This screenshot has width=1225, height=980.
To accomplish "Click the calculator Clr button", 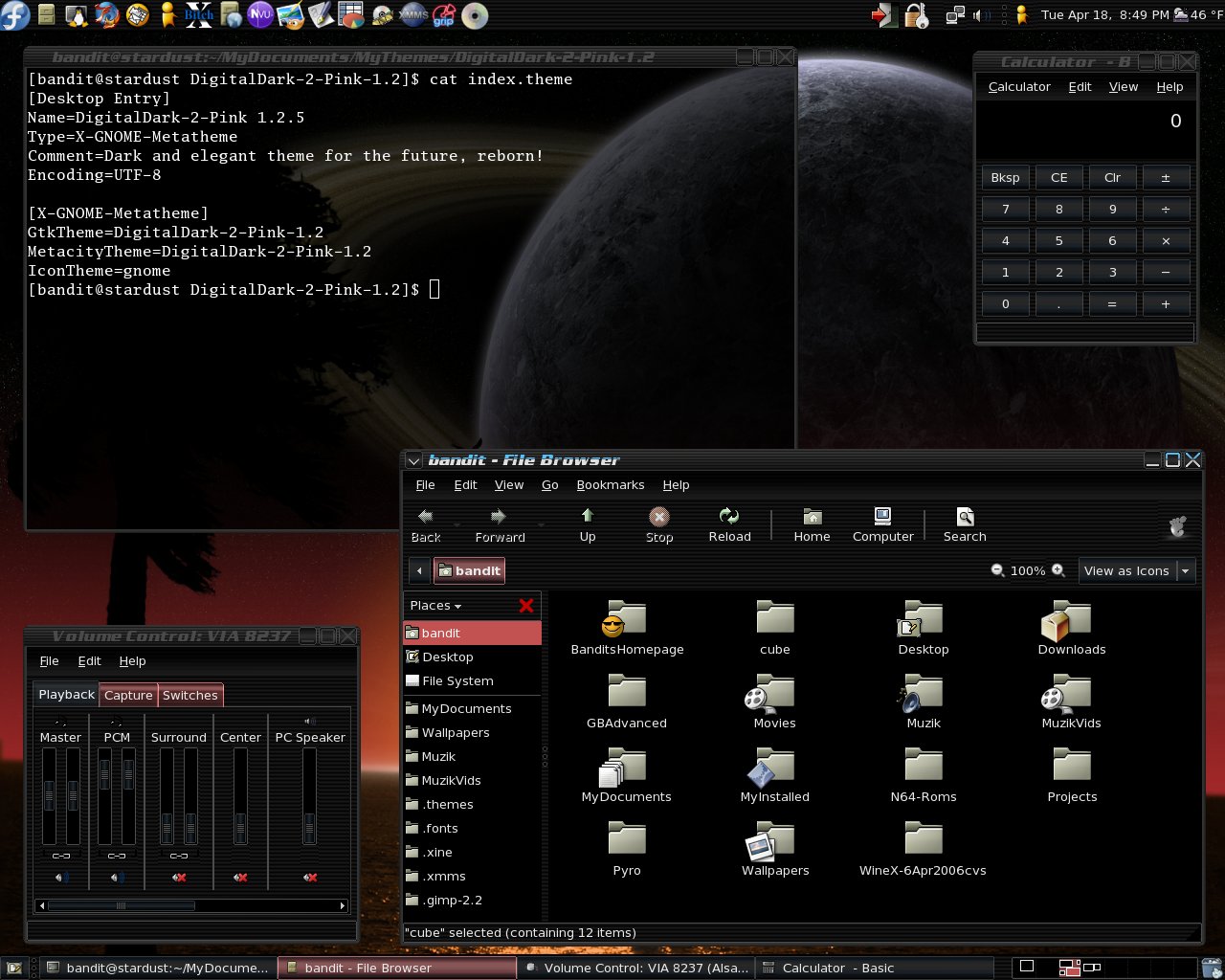I will tap(1112, 177).
